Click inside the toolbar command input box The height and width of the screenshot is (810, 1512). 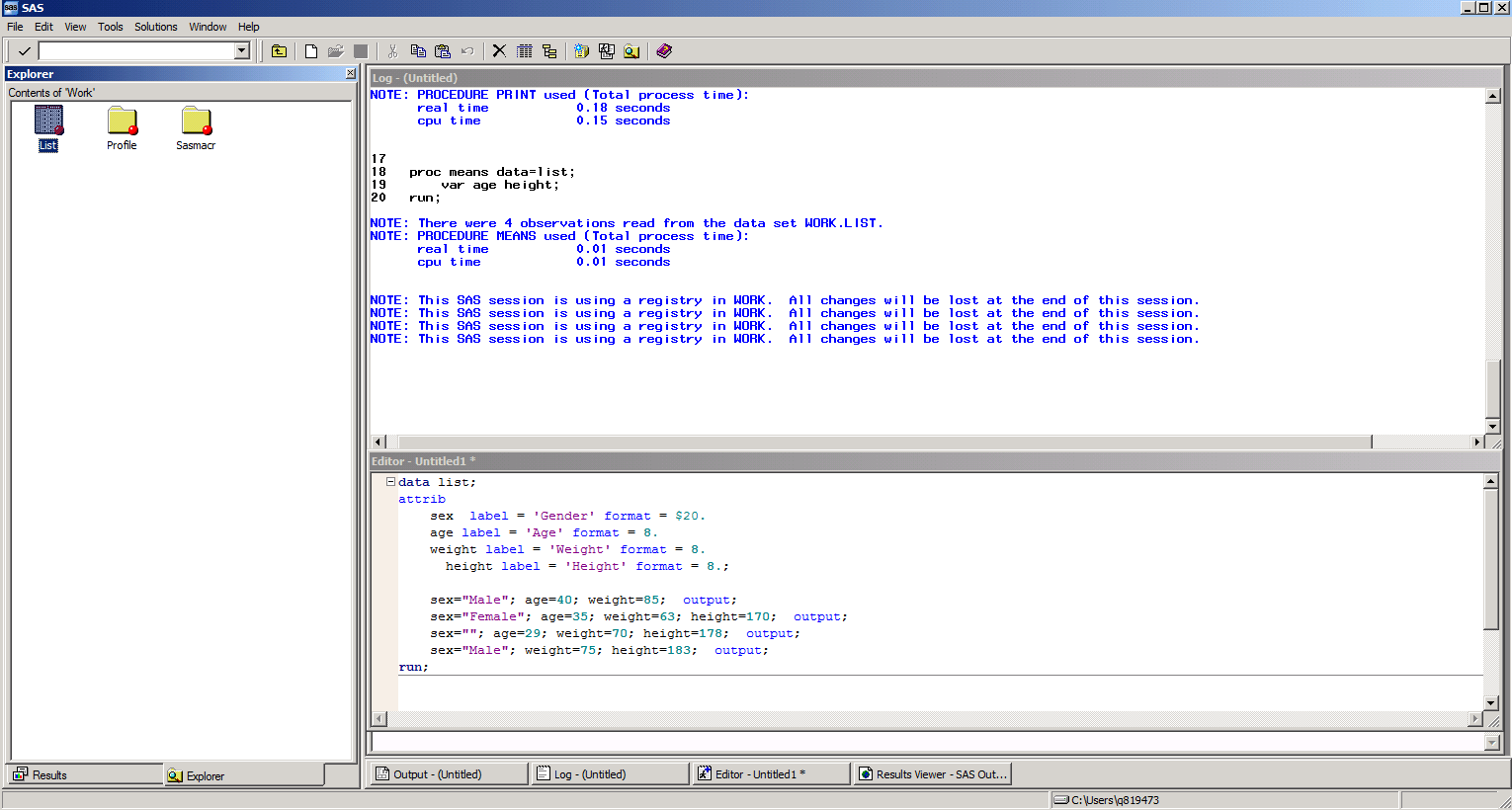point(136,51)
